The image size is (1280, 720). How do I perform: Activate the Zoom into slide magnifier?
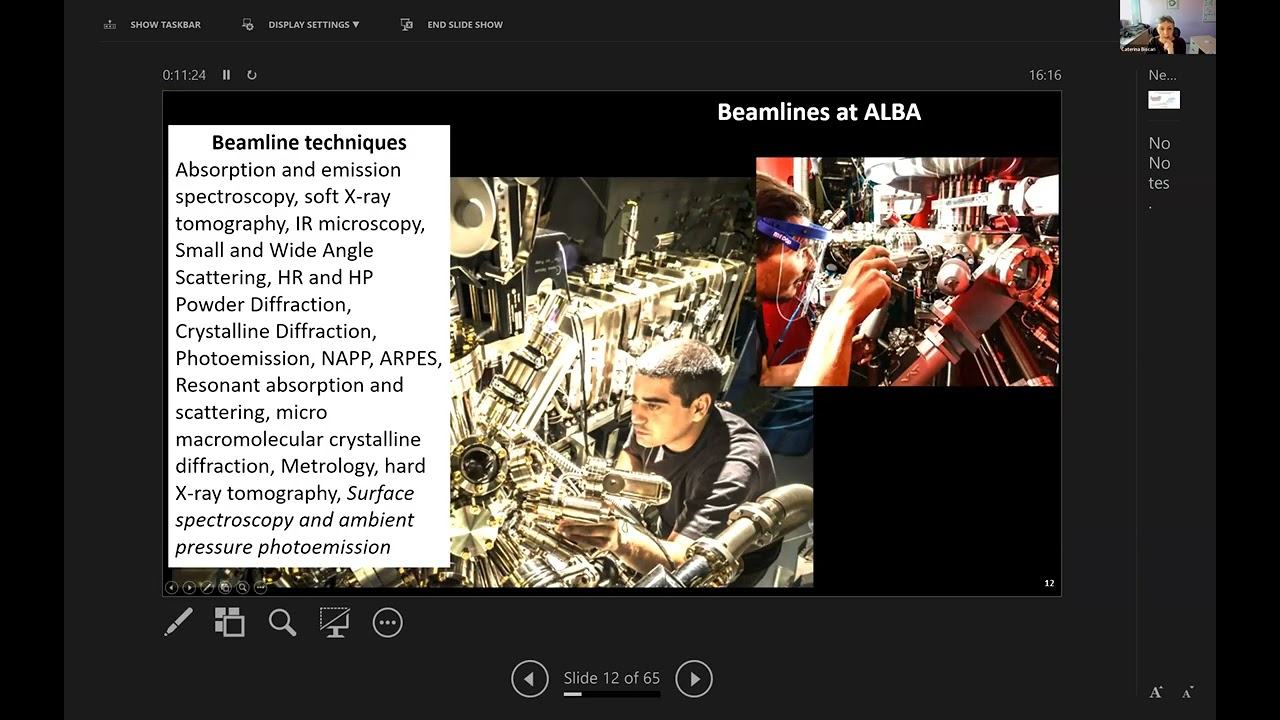[282, 623]
